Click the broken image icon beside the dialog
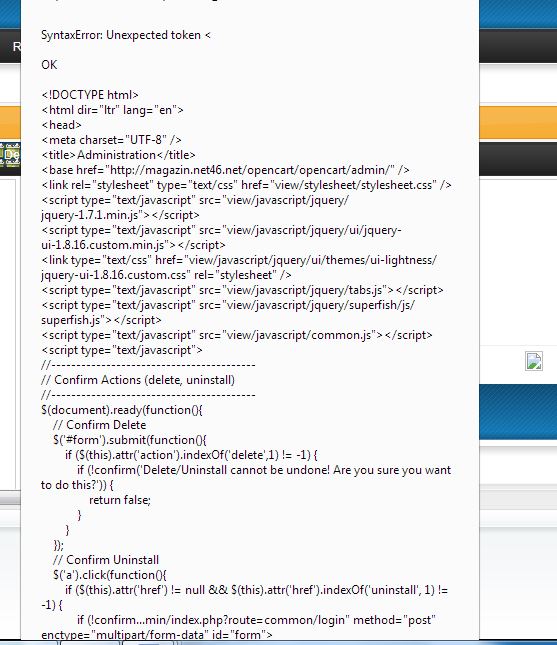 tap(534, 361)
